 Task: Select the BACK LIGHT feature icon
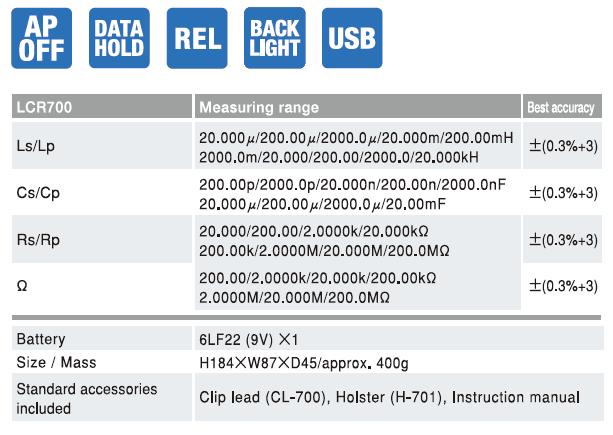pos(275,38)
